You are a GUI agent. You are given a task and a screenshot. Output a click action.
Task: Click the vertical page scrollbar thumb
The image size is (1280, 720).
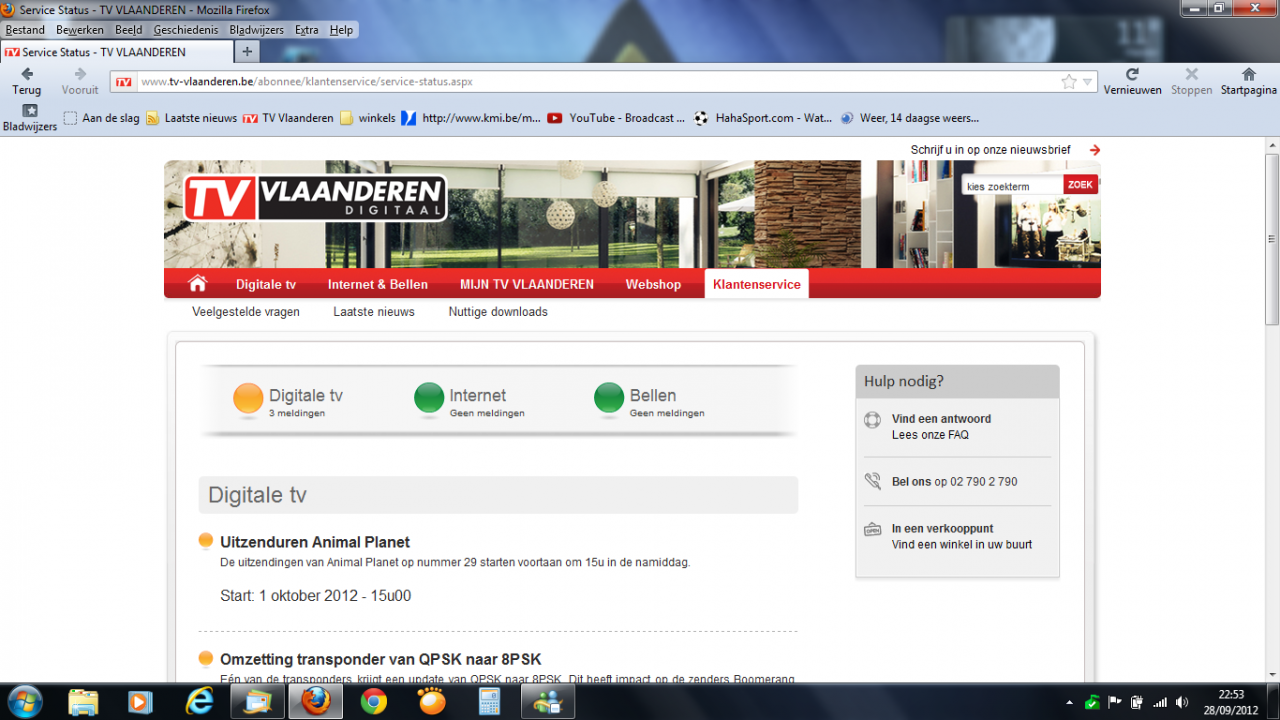point(1272,239)
